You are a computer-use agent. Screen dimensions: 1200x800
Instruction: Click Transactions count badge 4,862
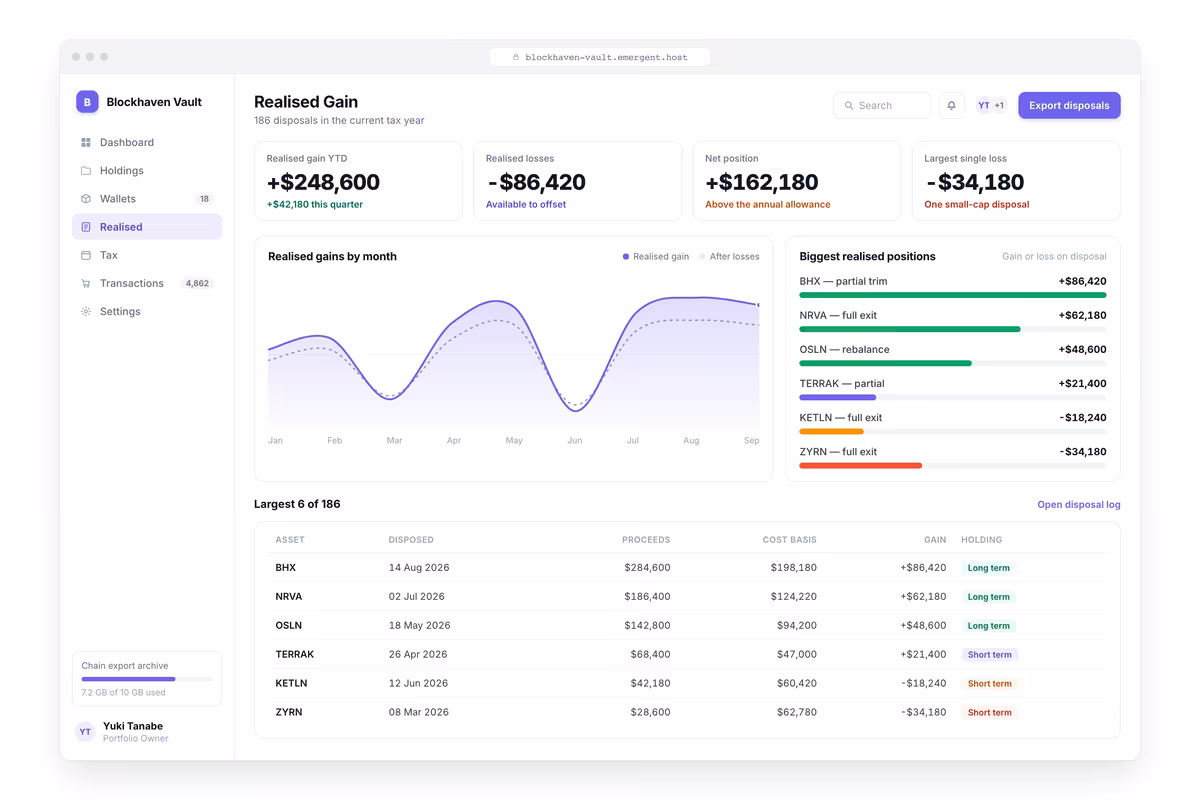tap(197, 283)
